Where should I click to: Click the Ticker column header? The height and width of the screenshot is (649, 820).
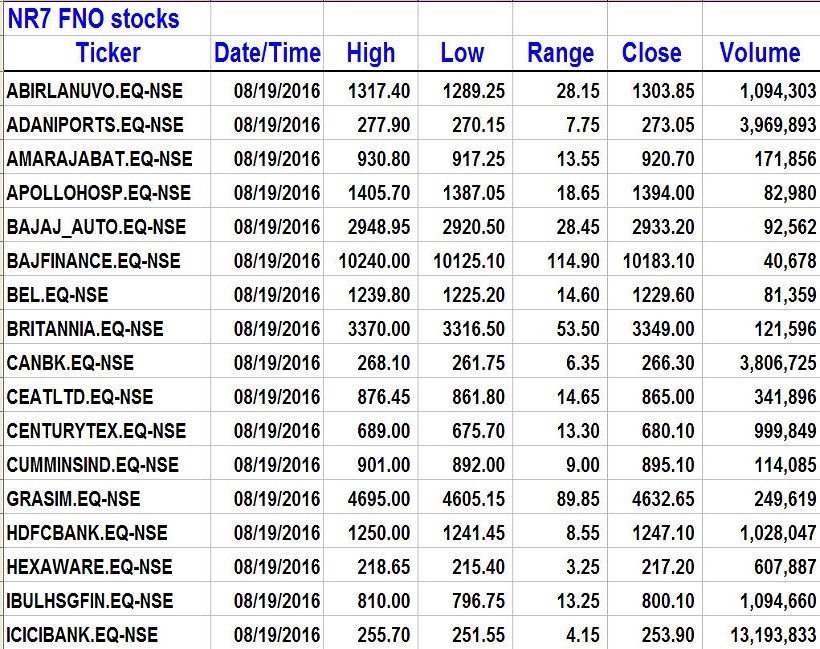(x=108, y=53)
